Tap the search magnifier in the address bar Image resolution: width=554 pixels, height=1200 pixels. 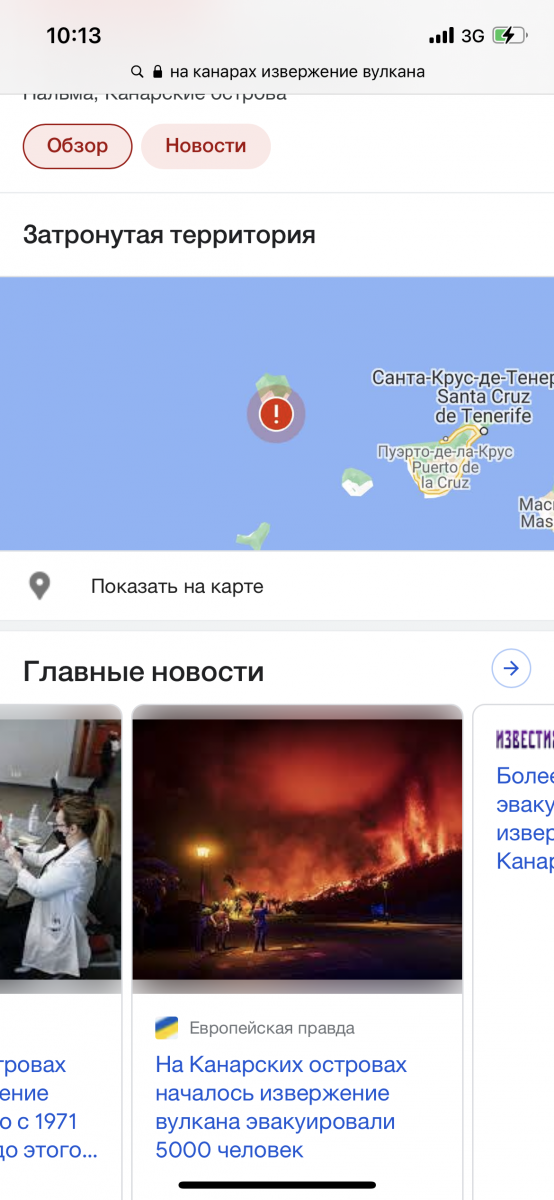pos(138,72)
